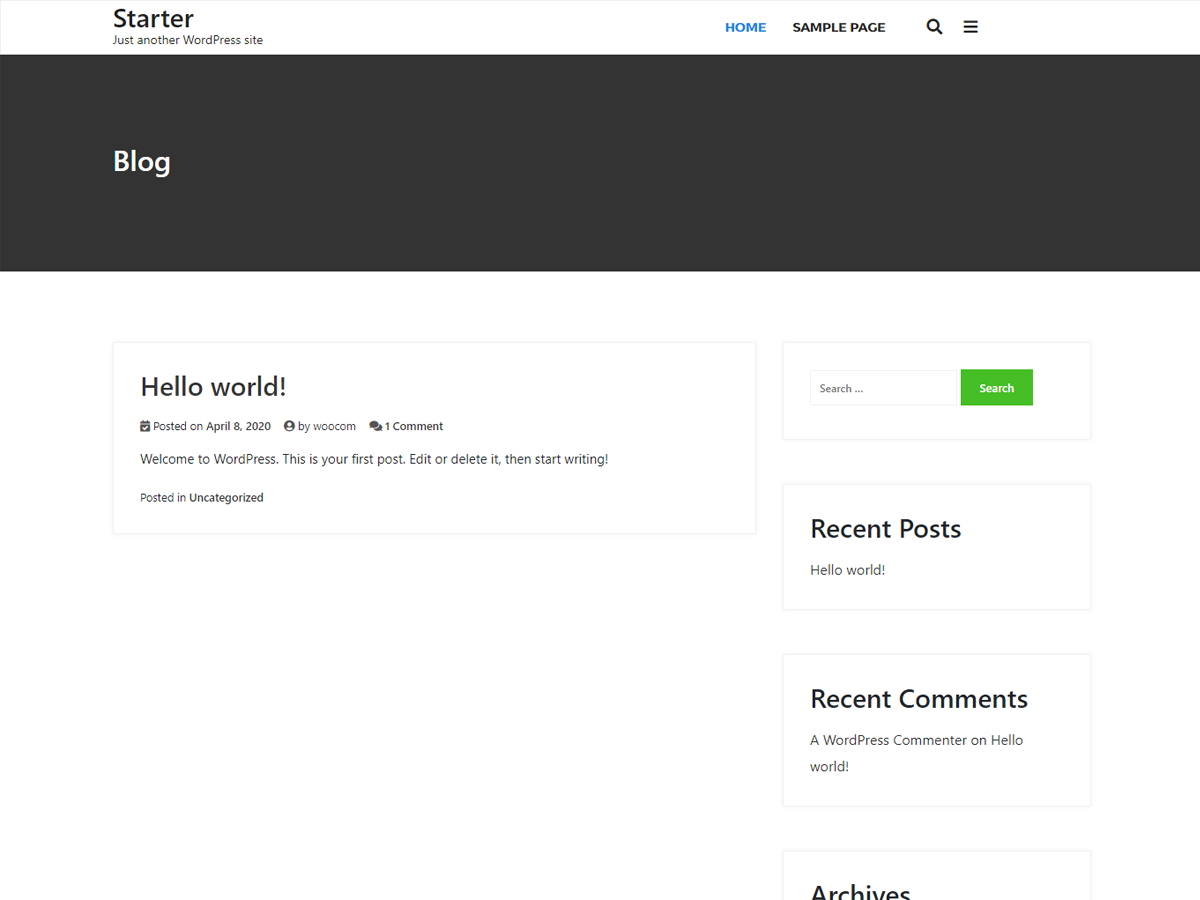Click the April 8, 2020 date link

click(x=238, y=425)
